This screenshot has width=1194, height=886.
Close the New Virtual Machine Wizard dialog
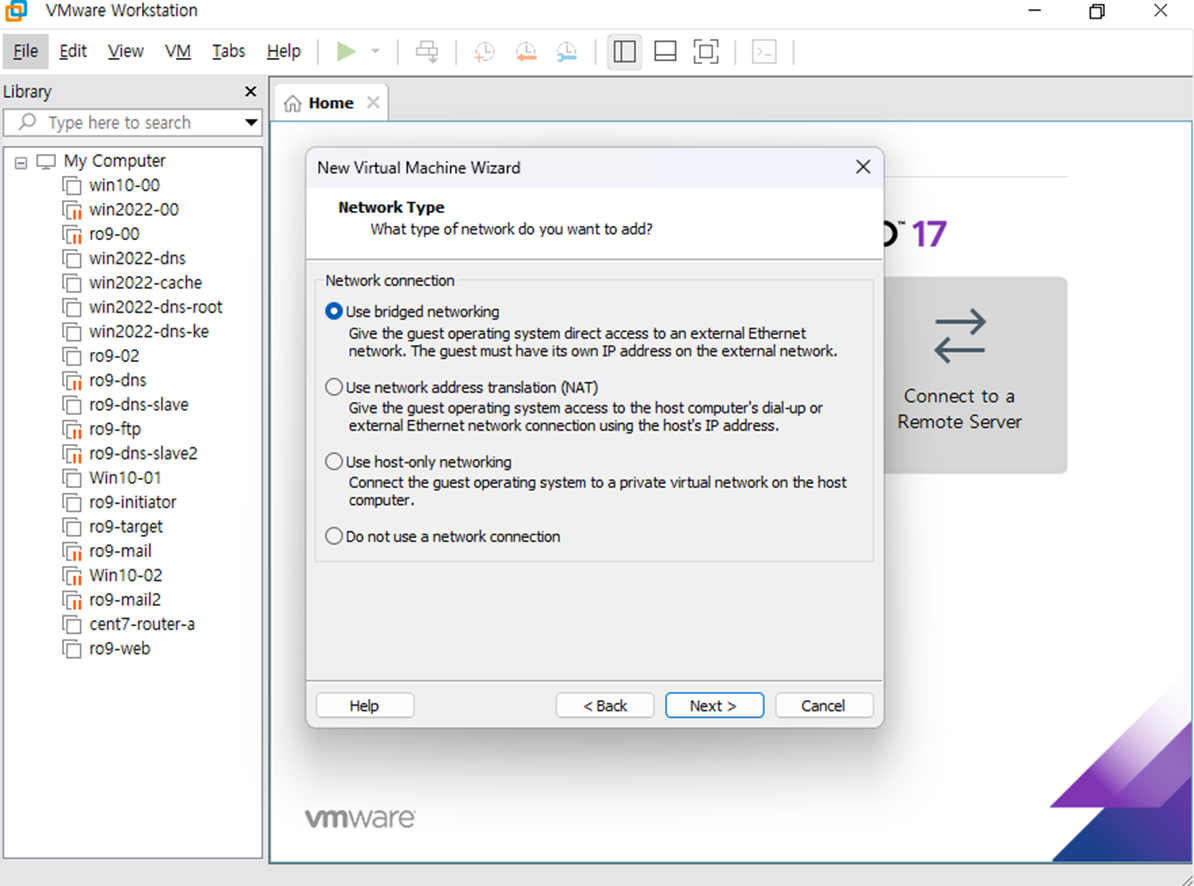pos(863,167)
